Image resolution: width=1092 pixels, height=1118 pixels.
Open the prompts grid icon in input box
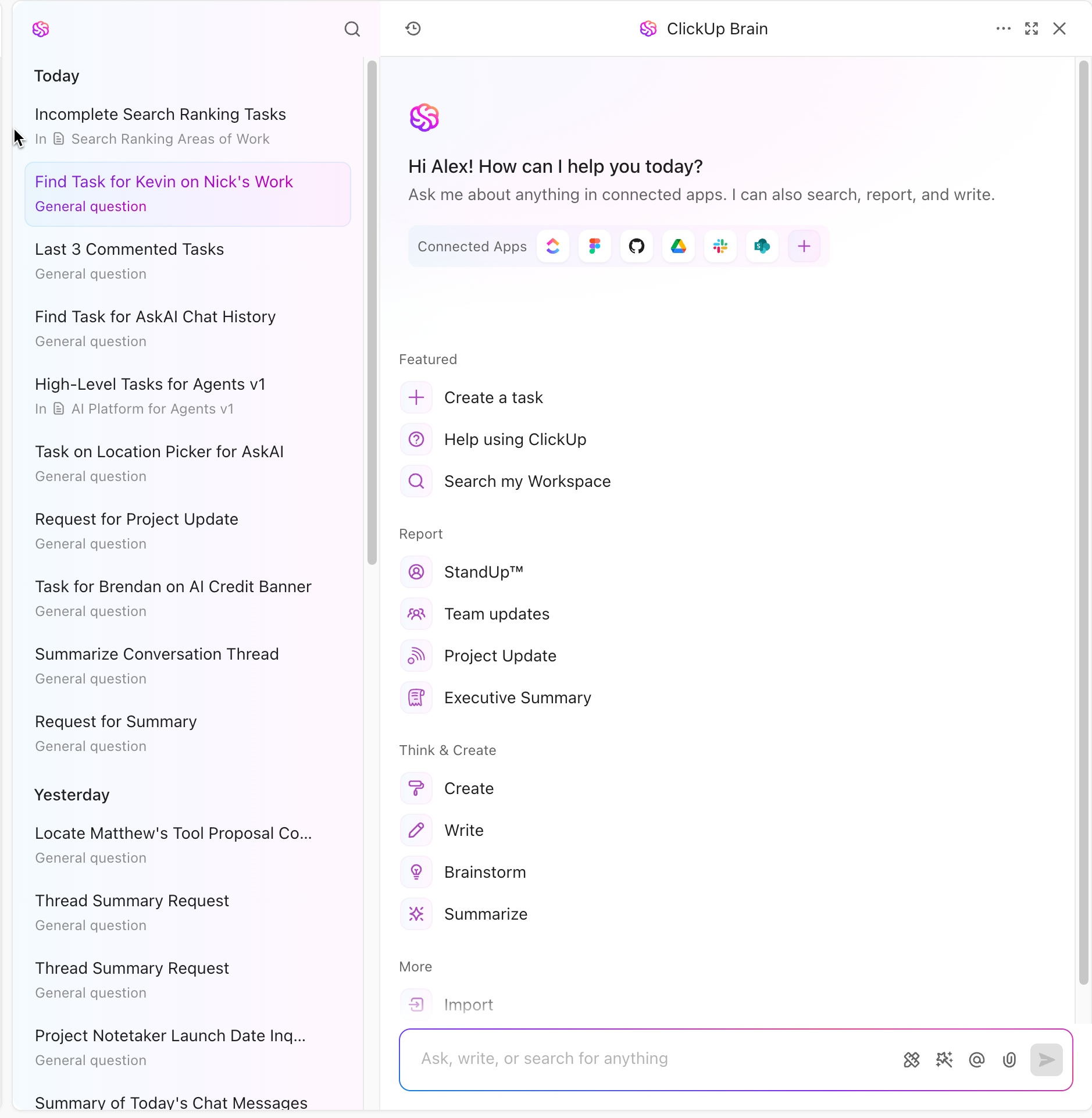[912, 1060]
